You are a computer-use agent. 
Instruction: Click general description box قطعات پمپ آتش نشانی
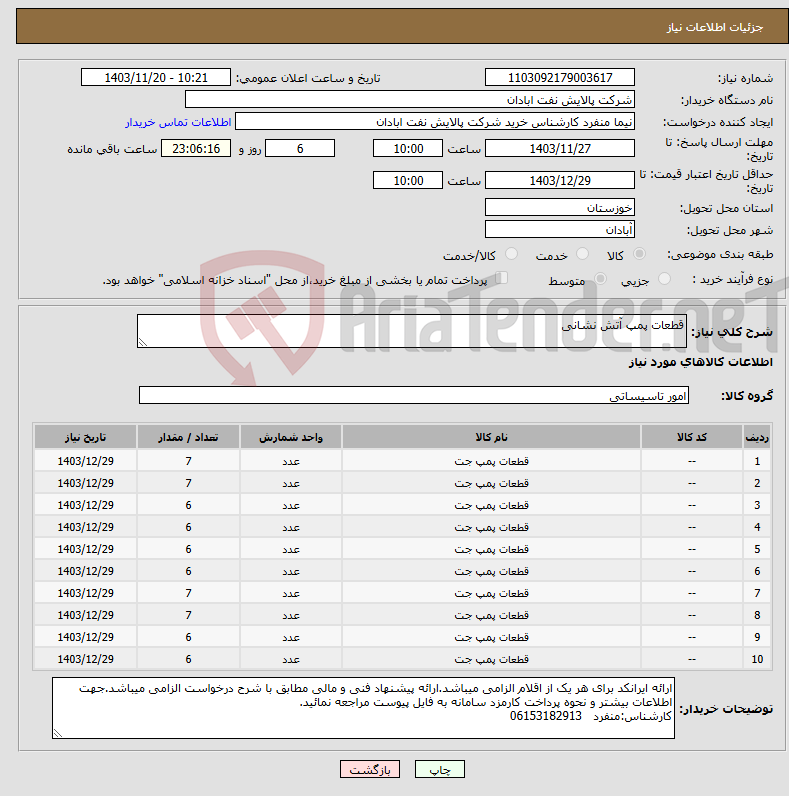[x=412, y=331]
